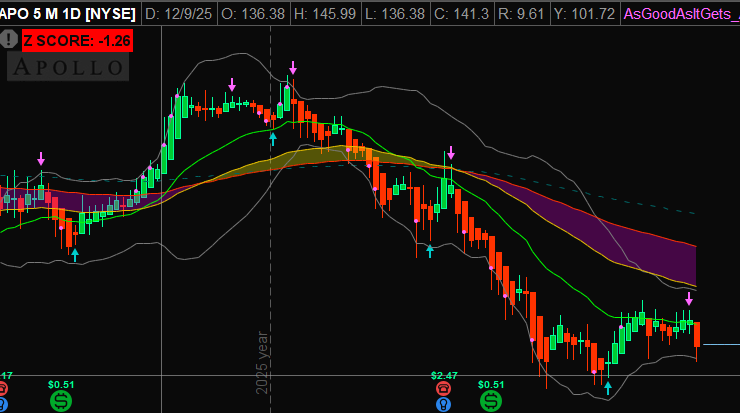The height and width of the screenshot is (413, 740).
Task: Click the rightmost green dividend dollar icon
Action: (x=491, y=401)
